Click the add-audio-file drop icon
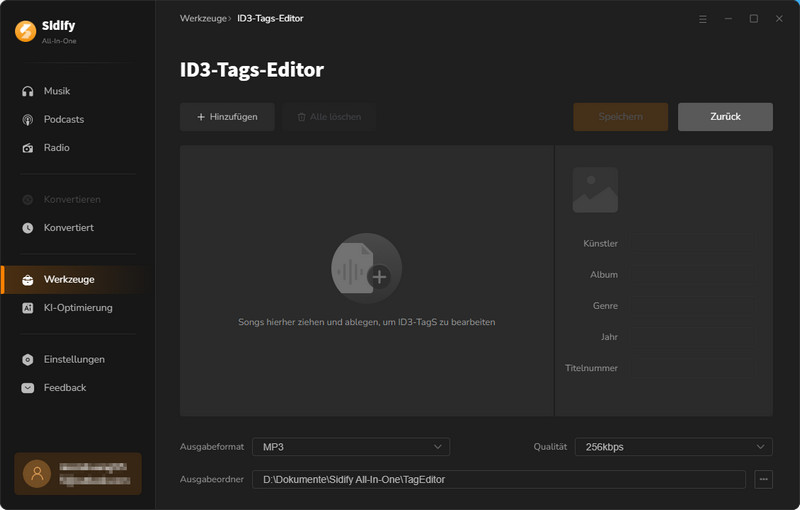The height and width of the screenshot is (510, 800). coord(366,268)
